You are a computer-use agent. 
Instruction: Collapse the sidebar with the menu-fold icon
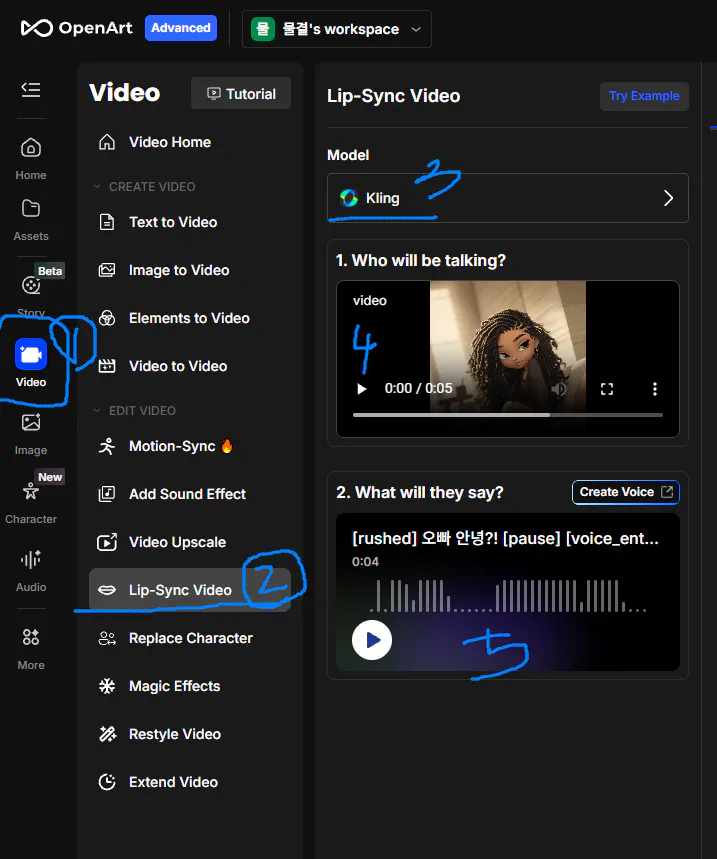point(31,89)
